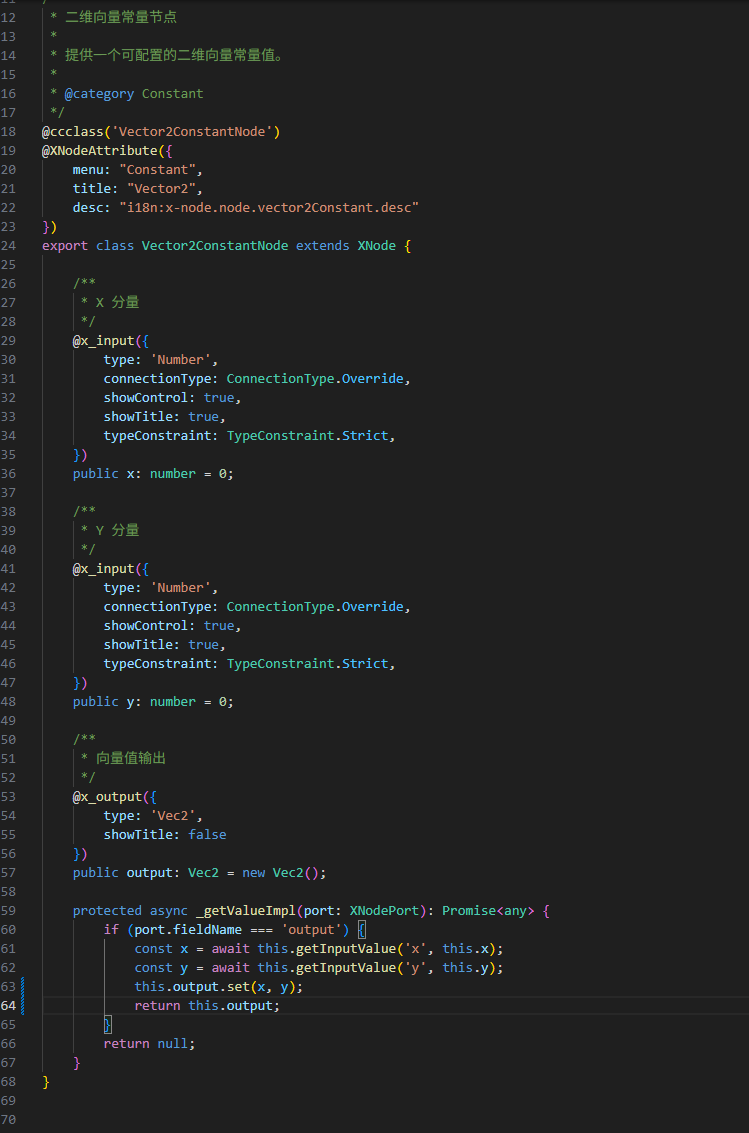Viewport: 749px width, 1133px height.
Task: Click the @x_output decorator on line 53
Action: click(x=107, y=796)
